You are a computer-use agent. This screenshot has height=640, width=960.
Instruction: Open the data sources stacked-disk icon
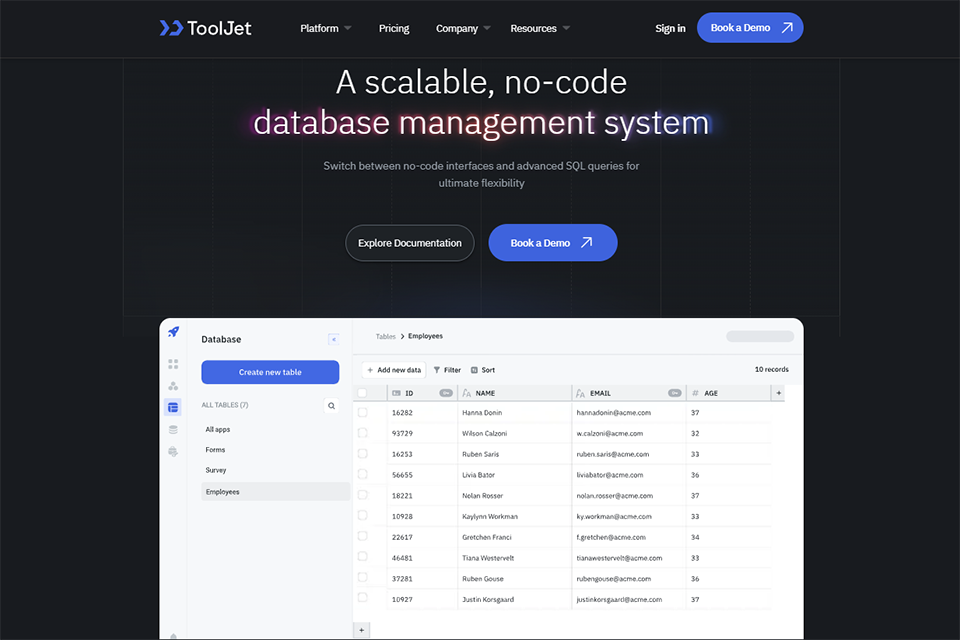[173, 430]
